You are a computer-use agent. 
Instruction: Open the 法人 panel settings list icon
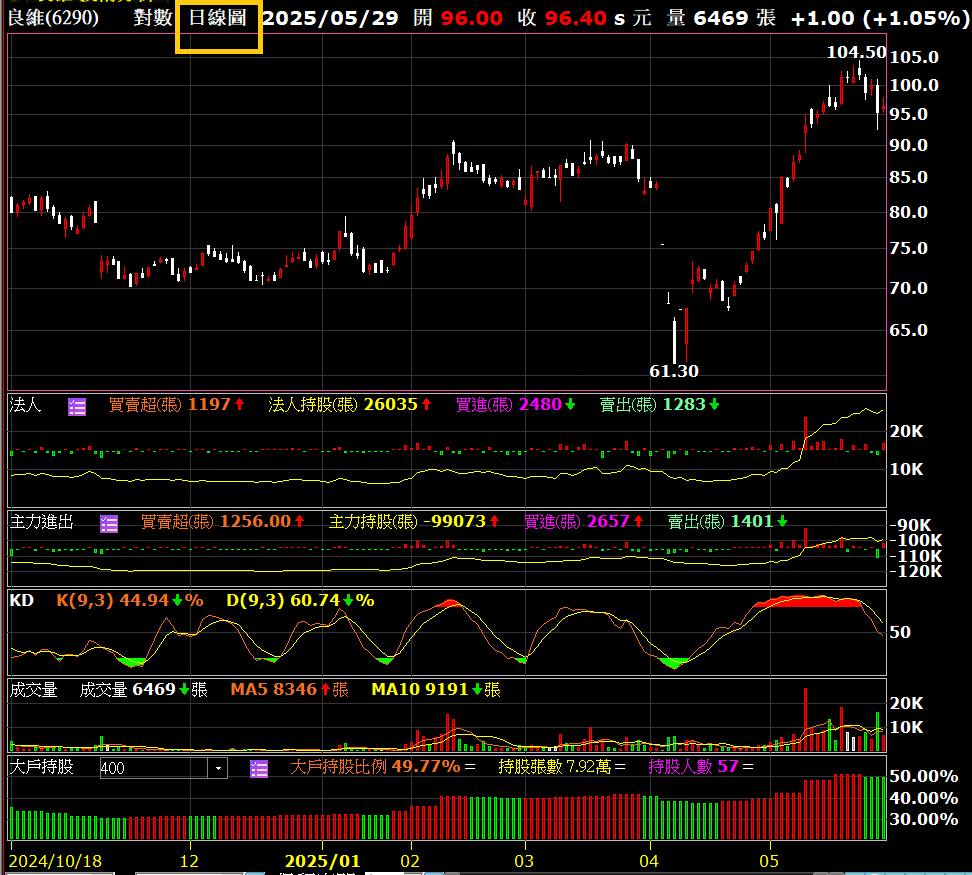[x=77, y=407]
